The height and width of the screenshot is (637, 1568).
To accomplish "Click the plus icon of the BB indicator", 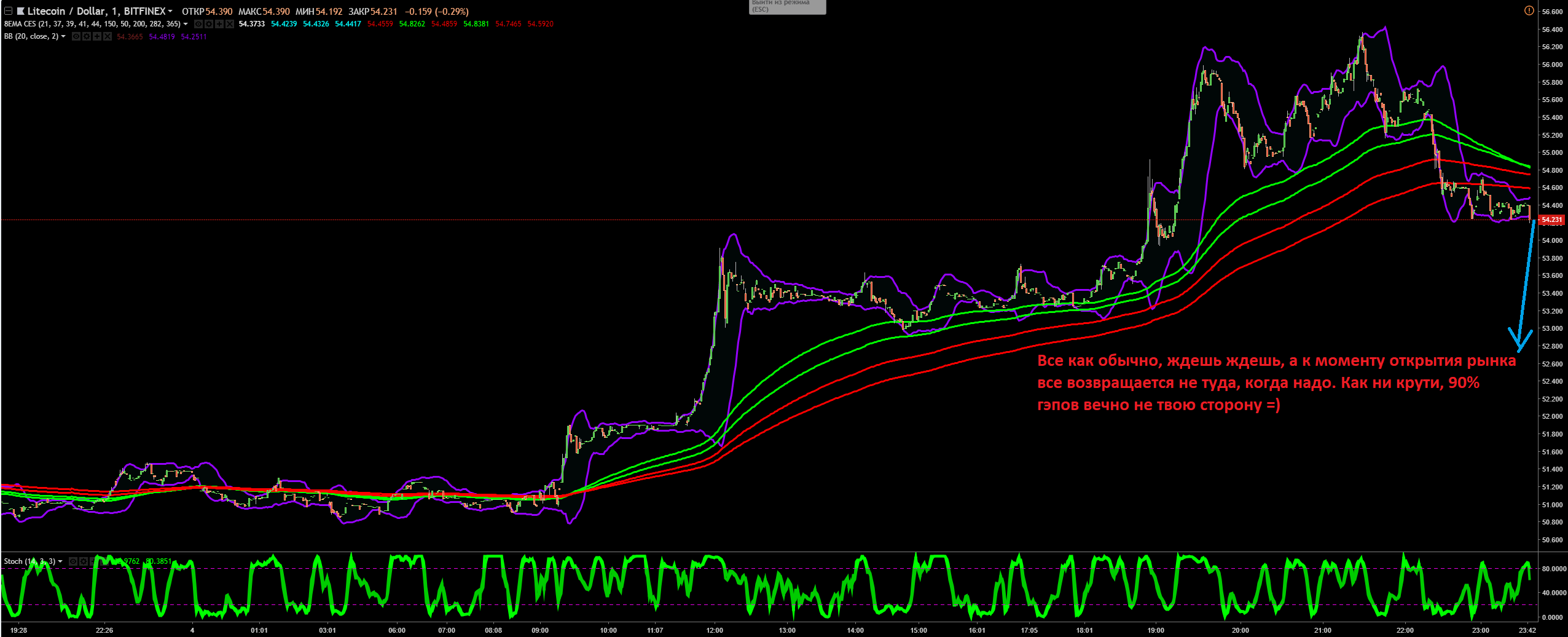I will [97, 36].
